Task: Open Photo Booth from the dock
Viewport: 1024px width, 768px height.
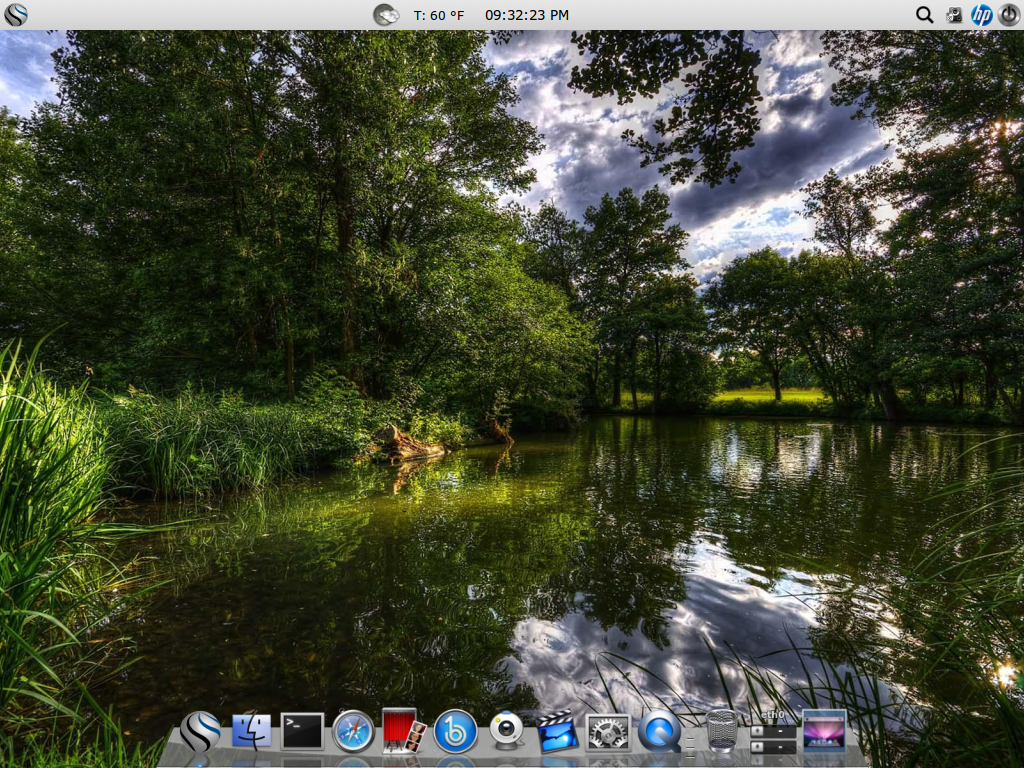Action: (403, 732)
